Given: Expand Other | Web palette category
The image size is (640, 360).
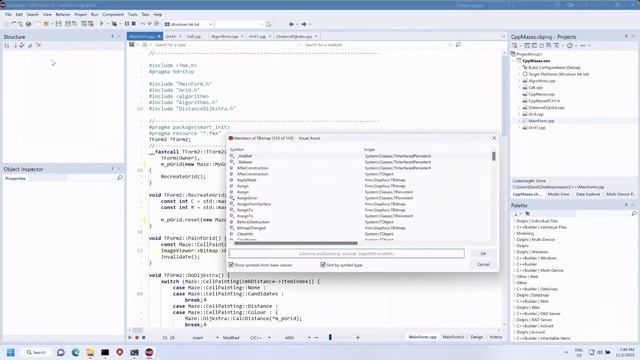Looking at the screenshot, I should (x=514, y=276).
